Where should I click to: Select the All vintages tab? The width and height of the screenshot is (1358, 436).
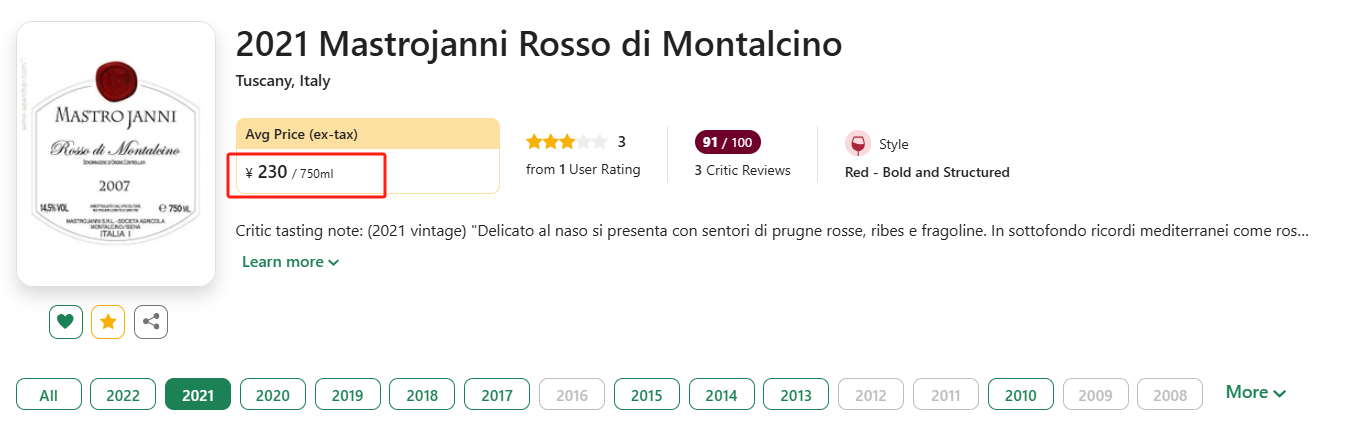(48, 395)
